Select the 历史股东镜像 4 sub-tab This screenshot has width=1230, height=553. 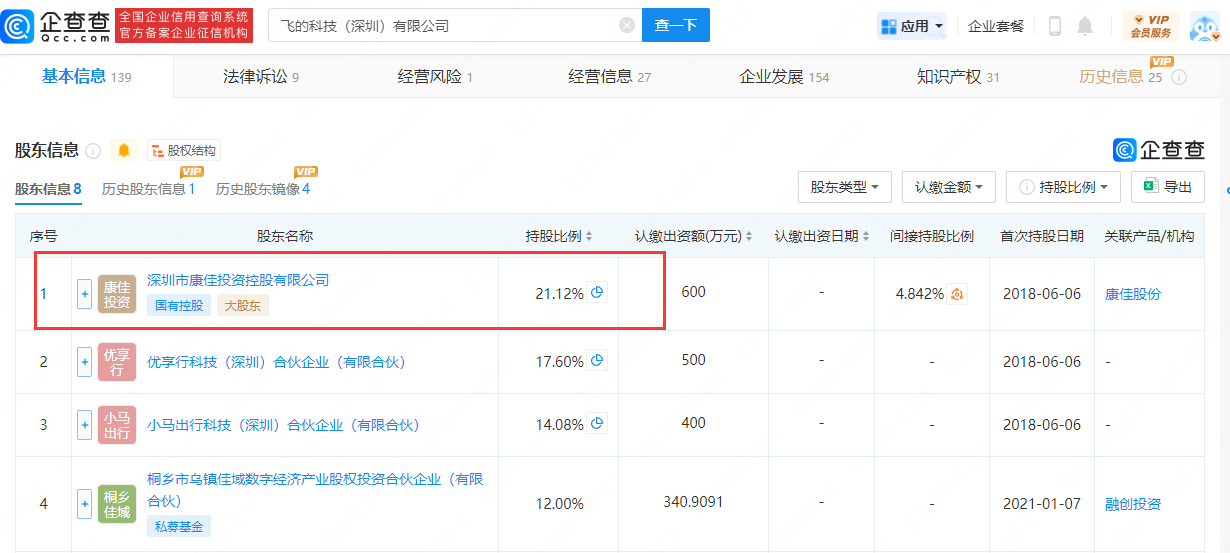click(263, 188)
